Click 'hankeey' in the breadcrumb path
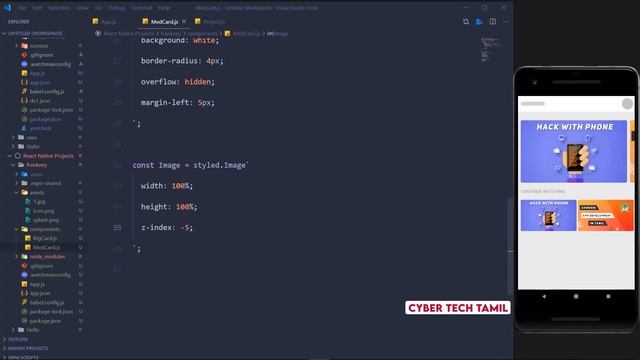This screenshot has height=360, width=640. 171,33
